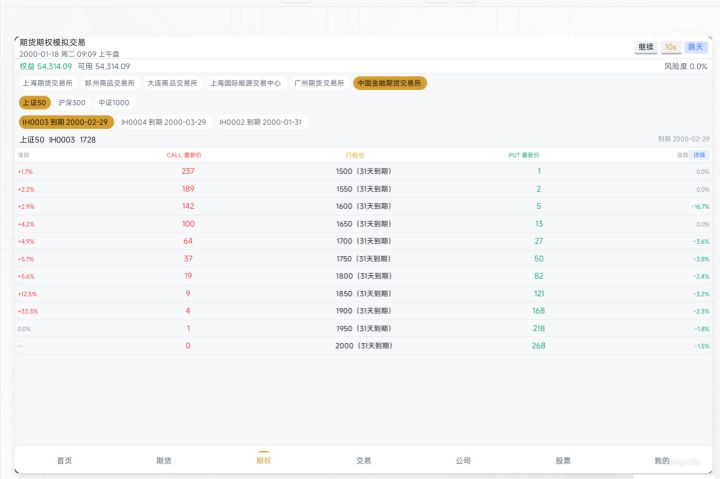The image size is (720, 479).
Task: Click the 期货期权模拟交易 title
Action: coord(52,42)
